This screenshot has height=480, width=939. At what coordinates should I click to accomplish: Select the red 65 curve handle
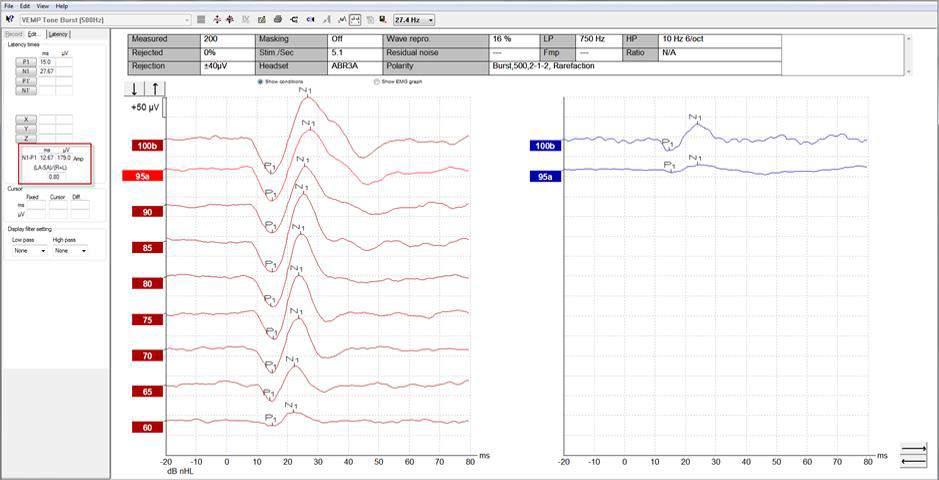click(x=148, y=391)
